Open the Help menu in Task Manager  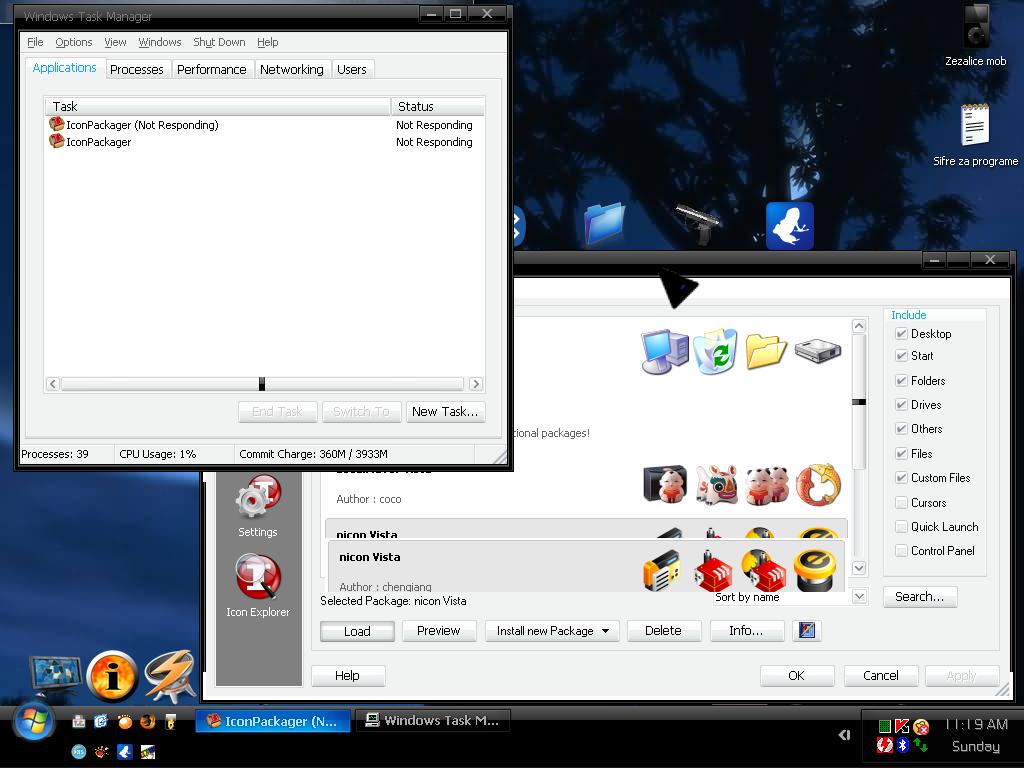(x=268, y=42)
